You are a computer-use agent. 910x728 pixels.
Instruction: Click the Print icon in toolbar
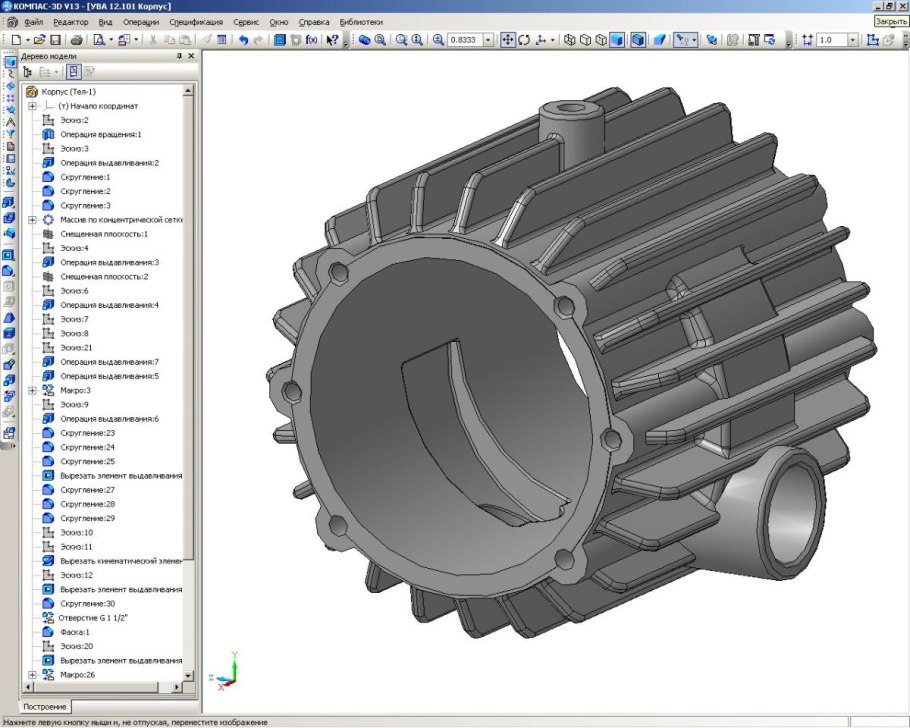click(x=76, y=40)
